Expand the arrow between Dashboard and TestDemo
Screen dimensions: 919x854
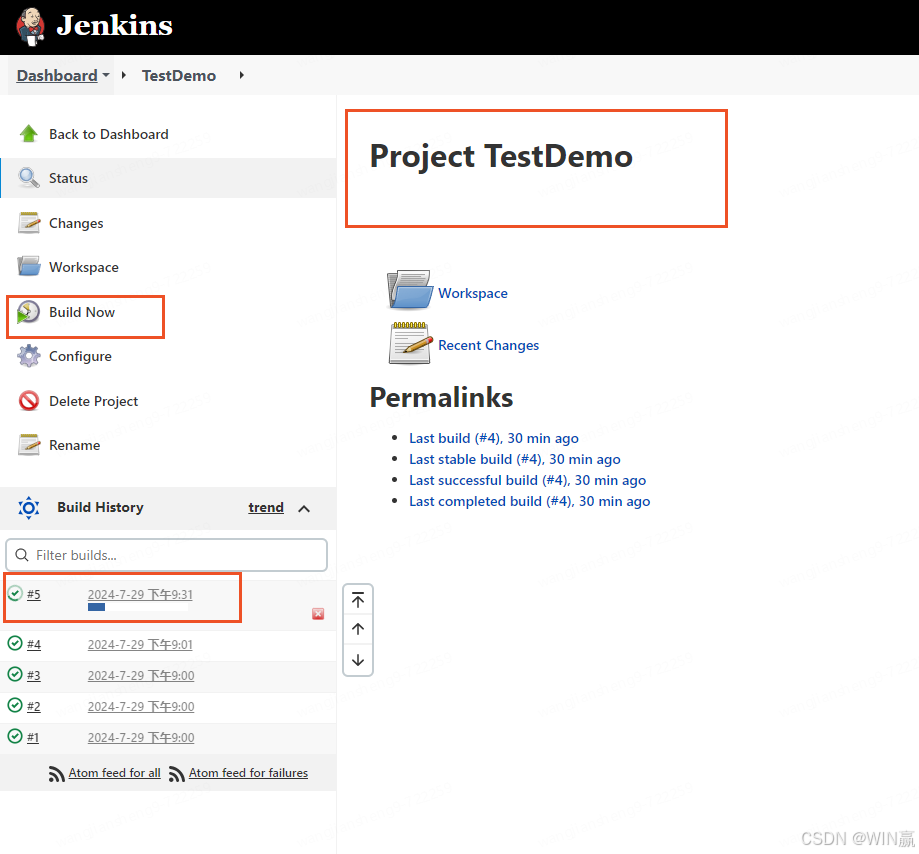point(124,75)
